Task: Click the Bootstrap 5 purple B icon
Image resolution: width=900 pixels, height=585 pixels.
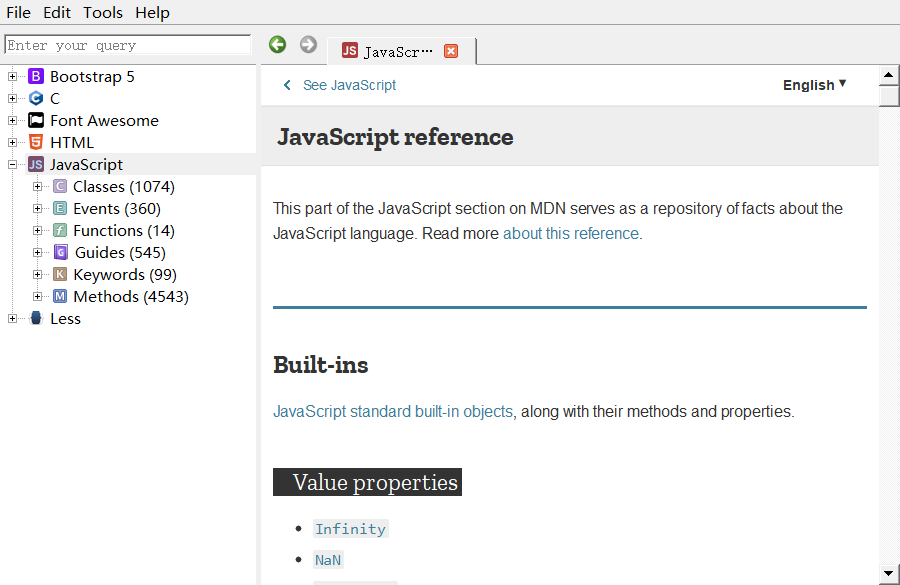Action: tap(36, 76)
